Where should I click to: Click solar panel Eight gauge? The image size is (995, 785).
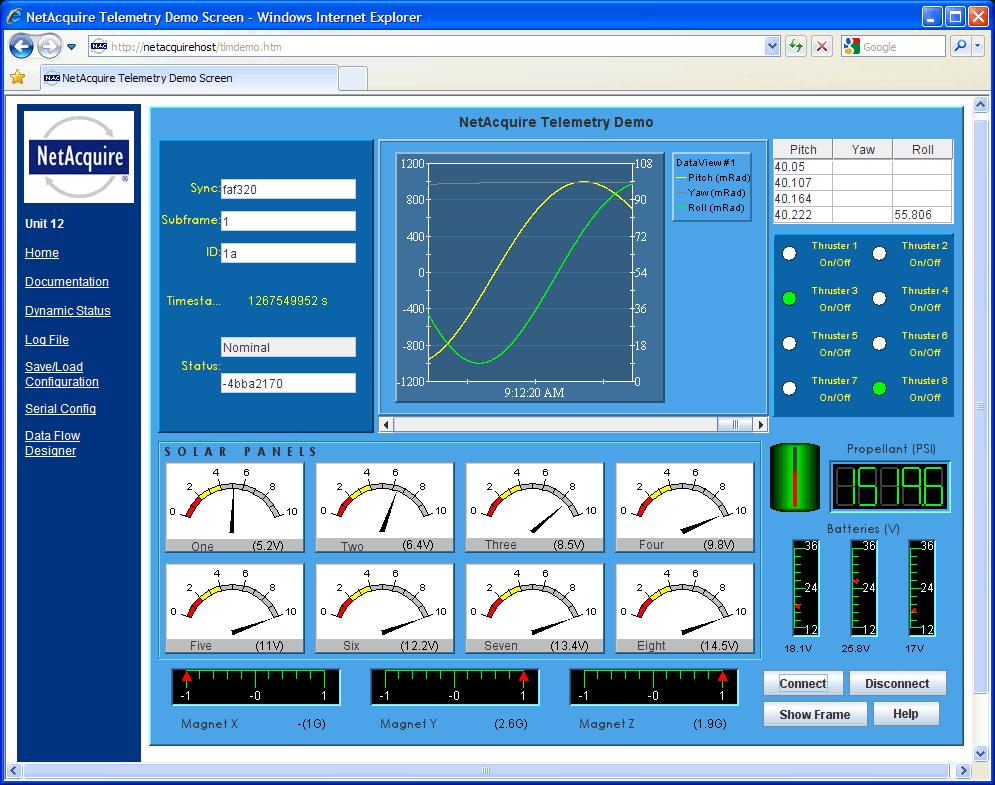[685, 608]
